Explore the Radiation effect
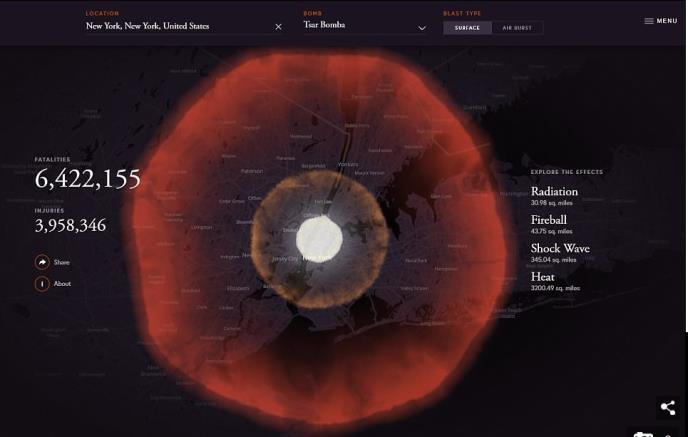 (554, 192)
